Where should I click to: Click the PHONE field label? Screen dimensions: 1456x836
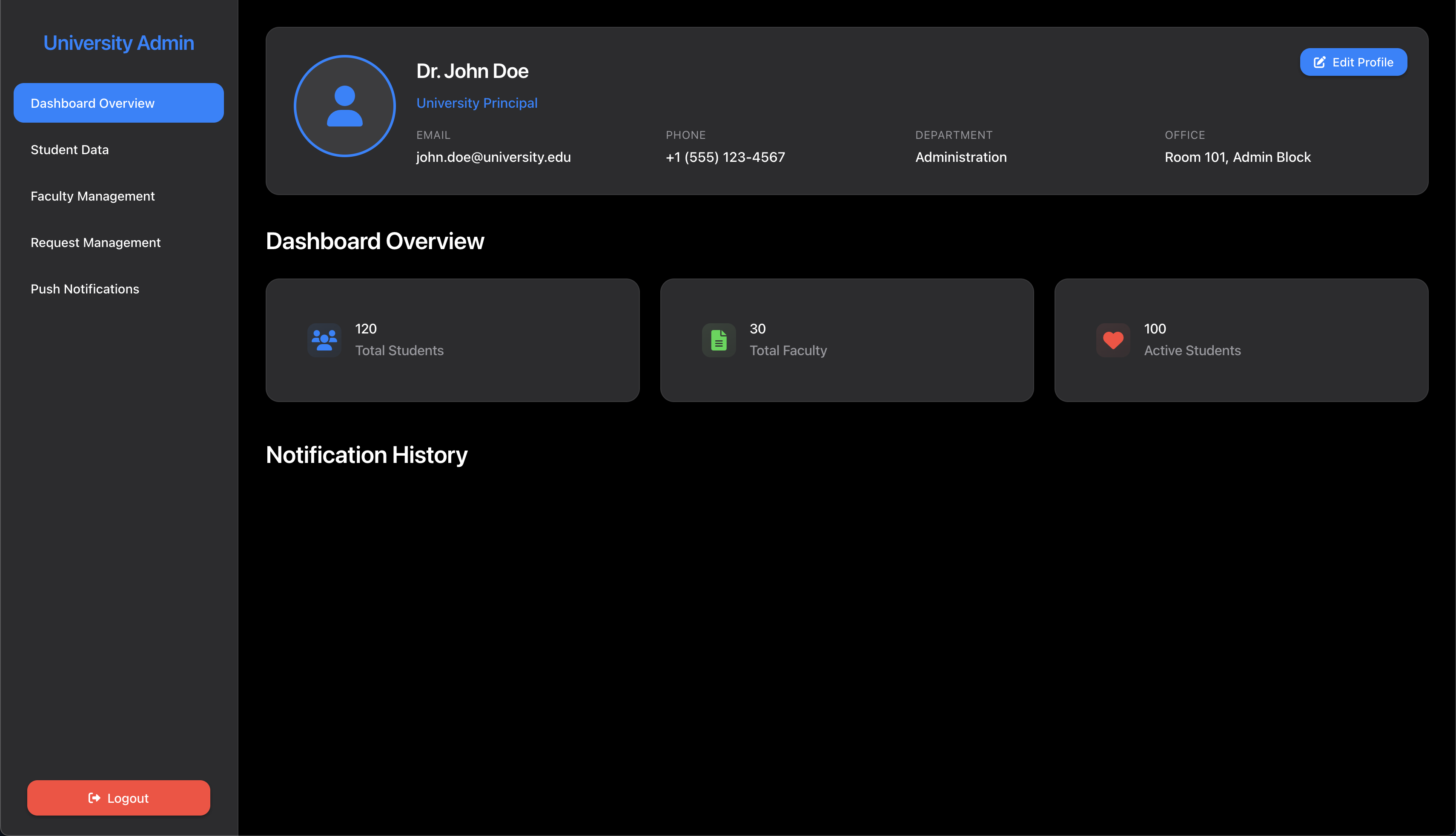click(x=686, y=135)
